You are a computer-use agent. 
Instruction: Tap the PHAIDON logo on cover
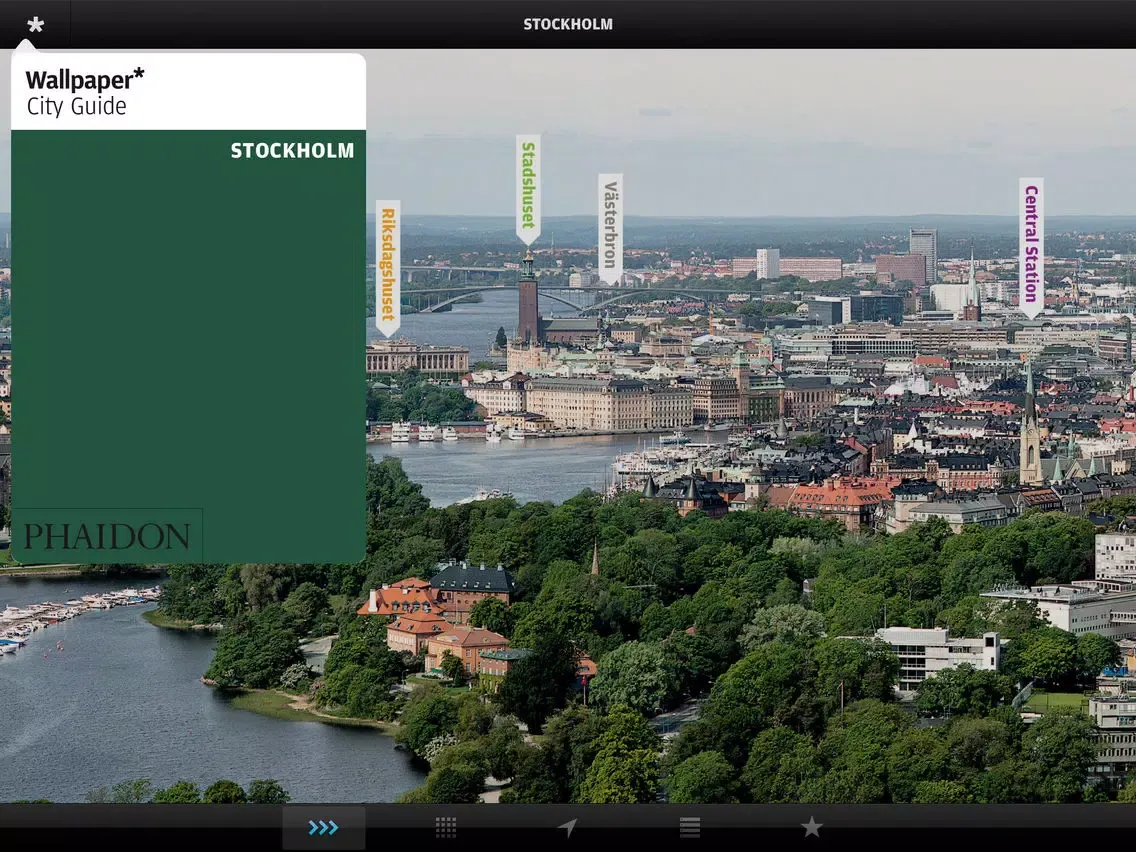(x=107, y=536)
